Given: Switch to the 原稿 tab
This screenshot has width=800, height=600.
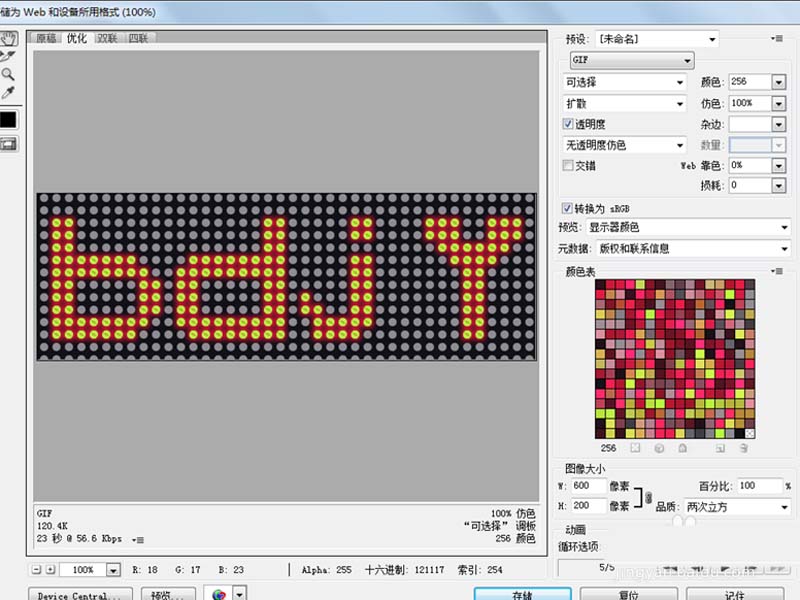Looking at the screenshot, I should [x=46, y=38].
